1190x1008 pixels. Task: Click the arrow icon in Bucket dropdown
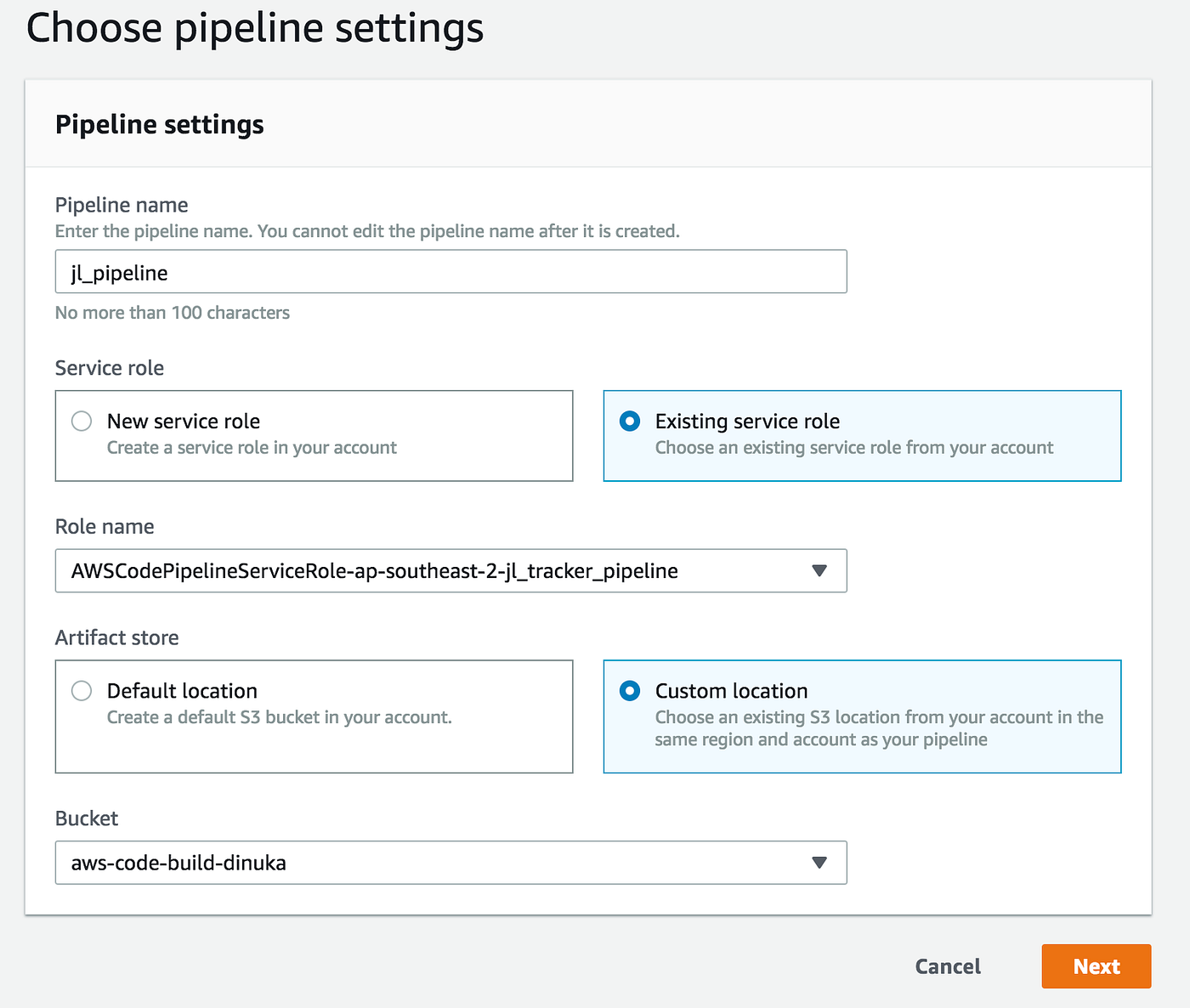click(819, 863)
